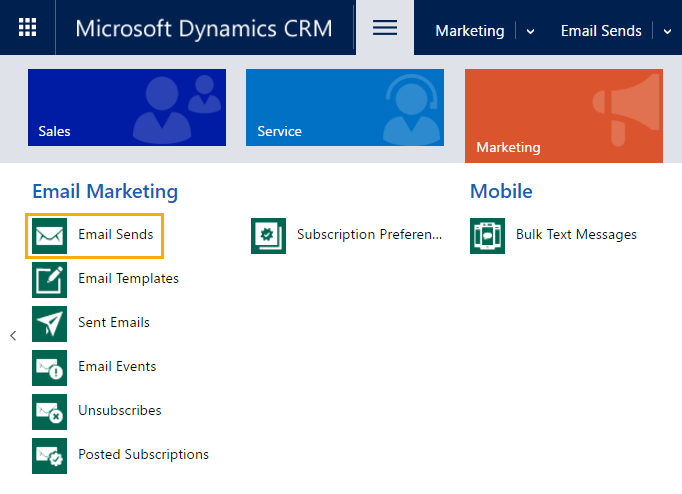Open the orange Marketing area tile

point(563,115)
